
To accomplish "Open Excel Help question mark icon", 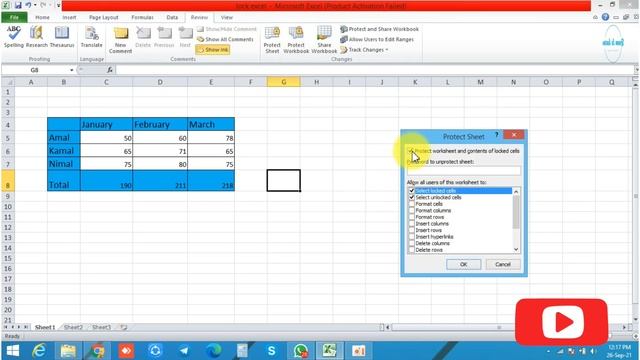I will click(605, 17).
